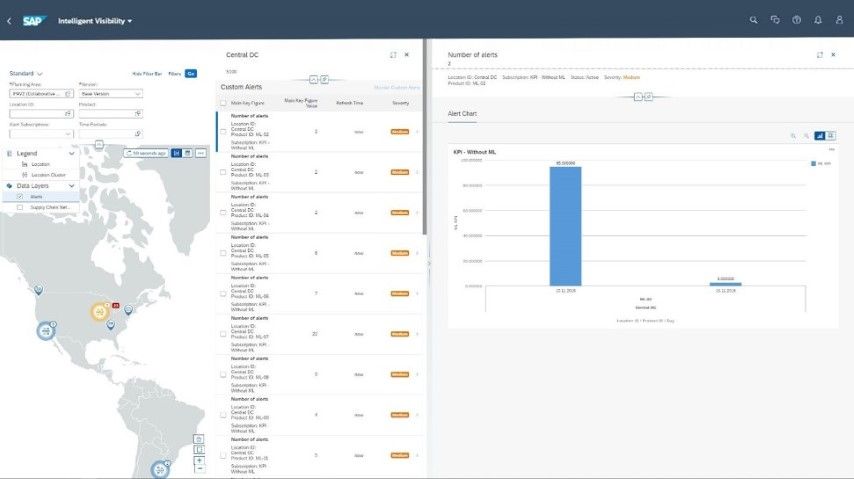Check the alert row for Product ML-05
Image resolution: width=854 pixels, height=479 pixels.
223,253
